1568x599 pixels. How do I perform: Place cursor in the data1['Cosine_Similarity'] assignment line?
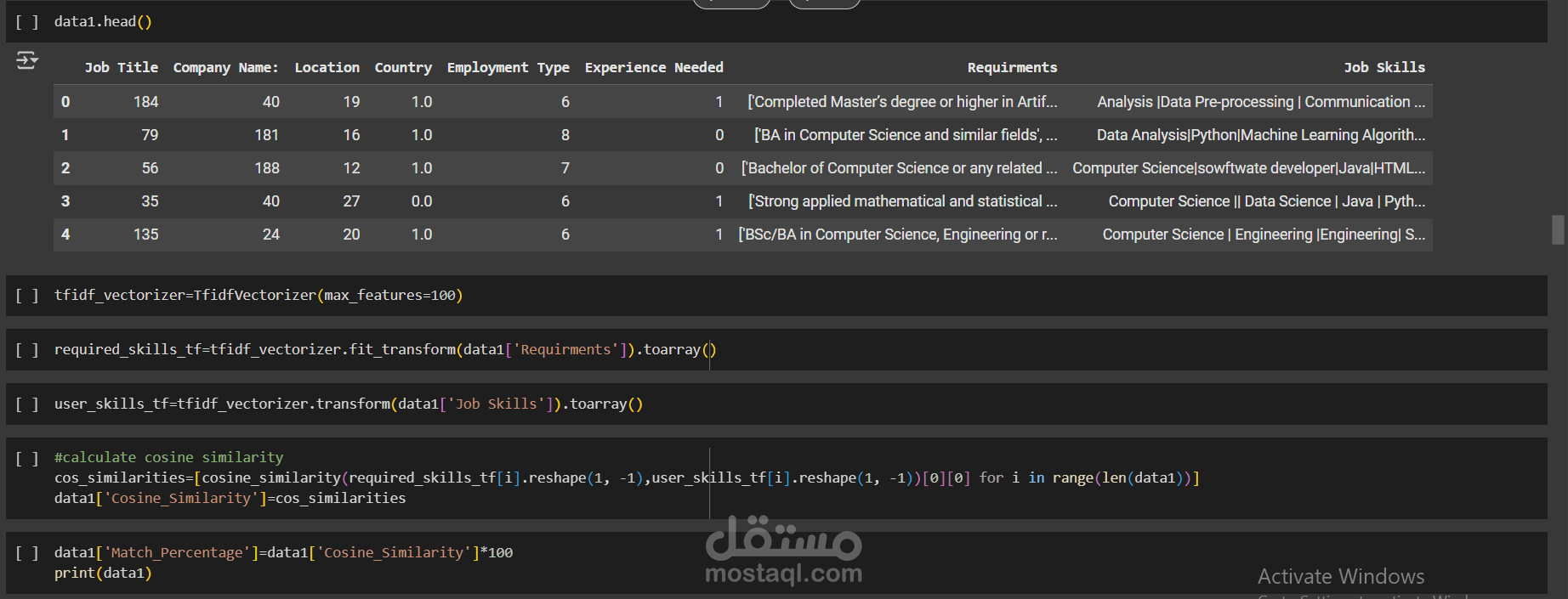(230, 499)
